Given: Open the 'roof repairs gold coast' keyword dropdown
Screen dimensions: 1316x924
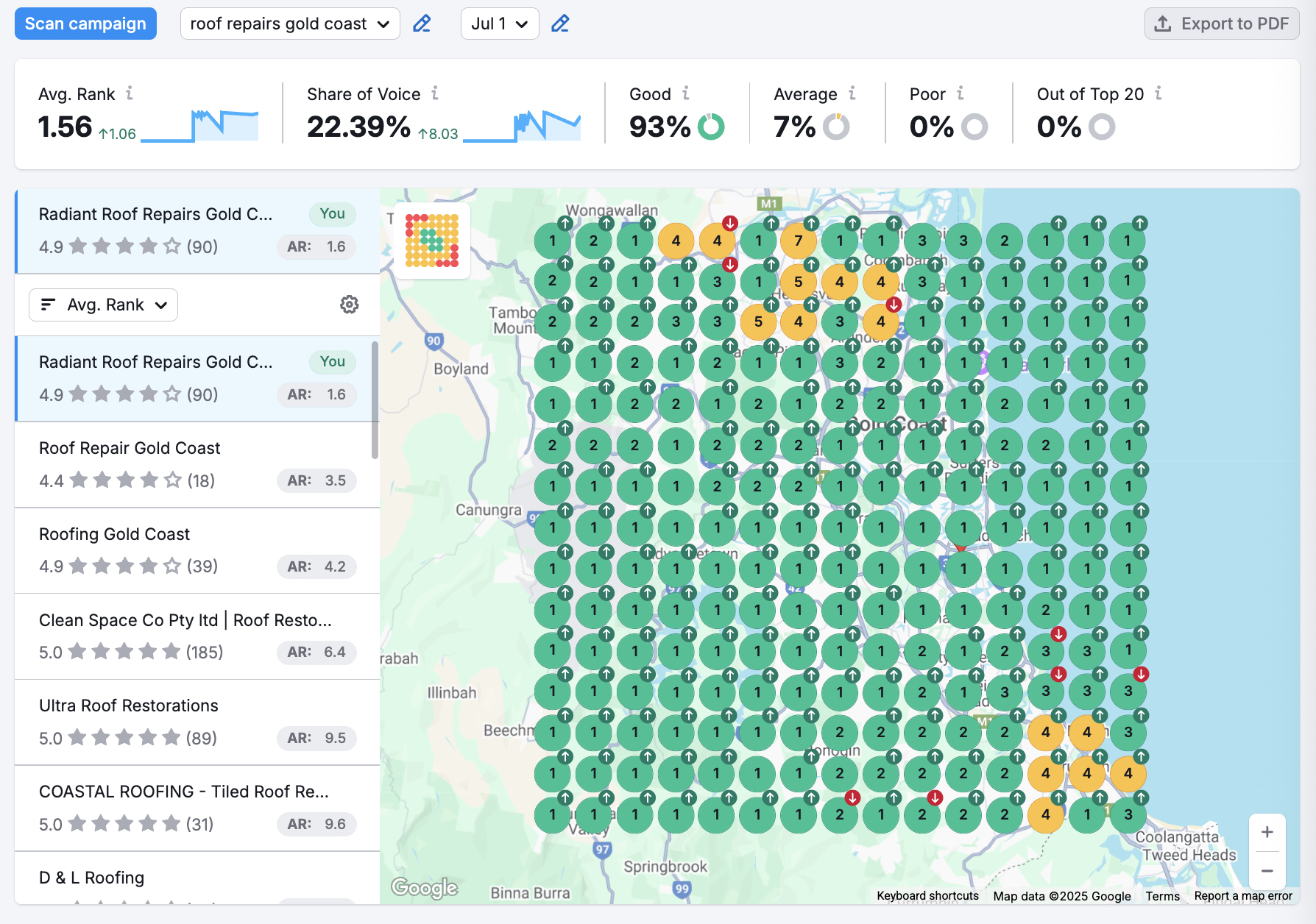Looking at the screenshot, I should tap(290, 24).
